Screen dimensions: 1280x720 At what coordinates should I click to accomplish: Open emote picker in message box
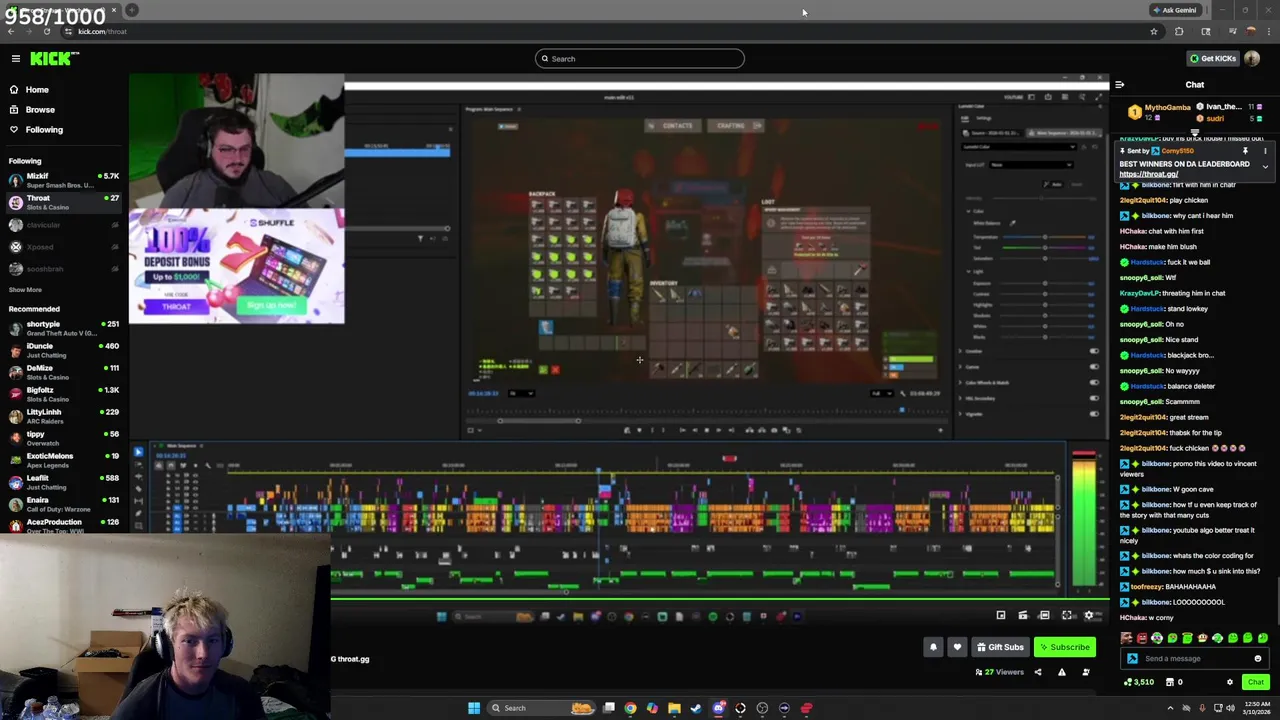1258,659
